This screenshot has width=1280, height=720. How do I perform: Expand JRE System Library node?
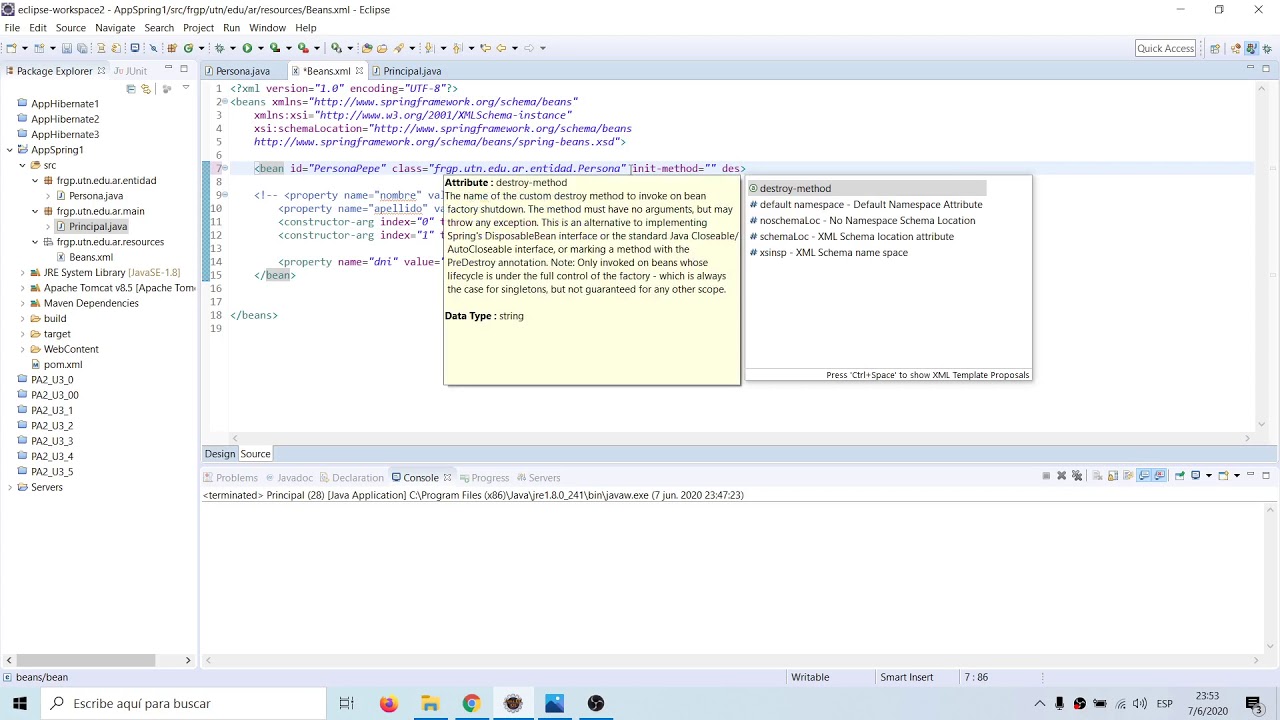[x=22, y=272]
